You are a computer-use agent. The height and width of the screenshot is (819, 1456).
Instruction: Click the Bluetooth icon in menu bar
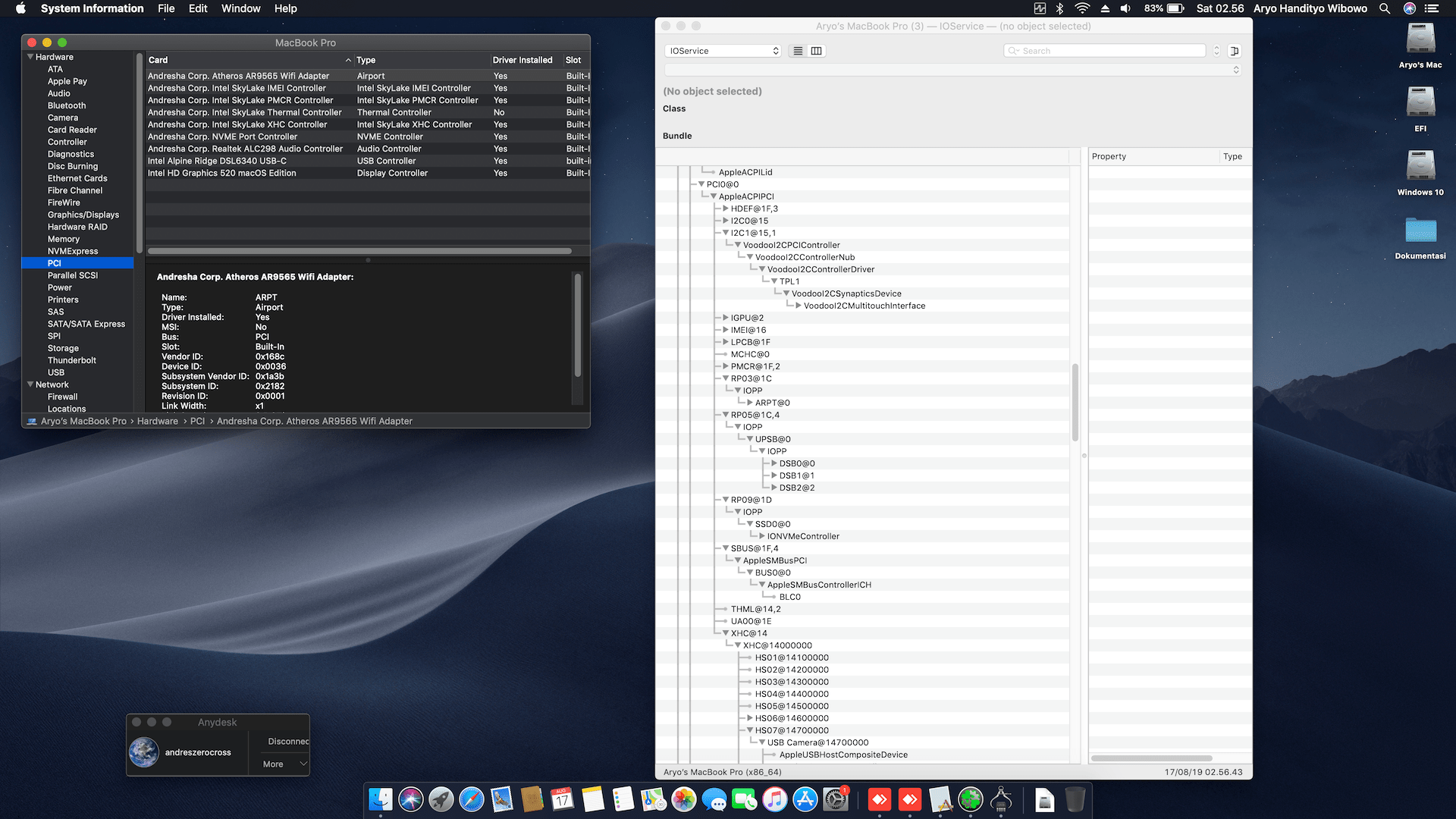(x=1060, y=8)
